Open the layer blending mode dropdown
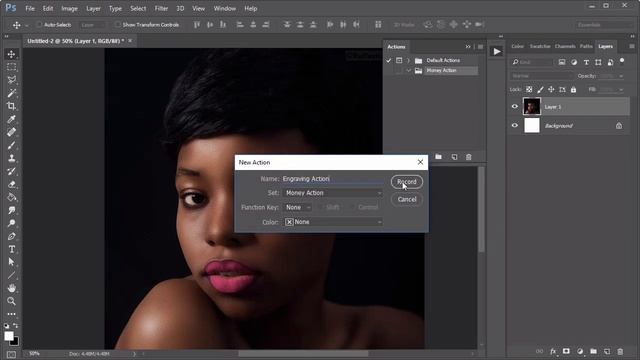This screenshot has width=640, height=360. [x=541, y=76]
